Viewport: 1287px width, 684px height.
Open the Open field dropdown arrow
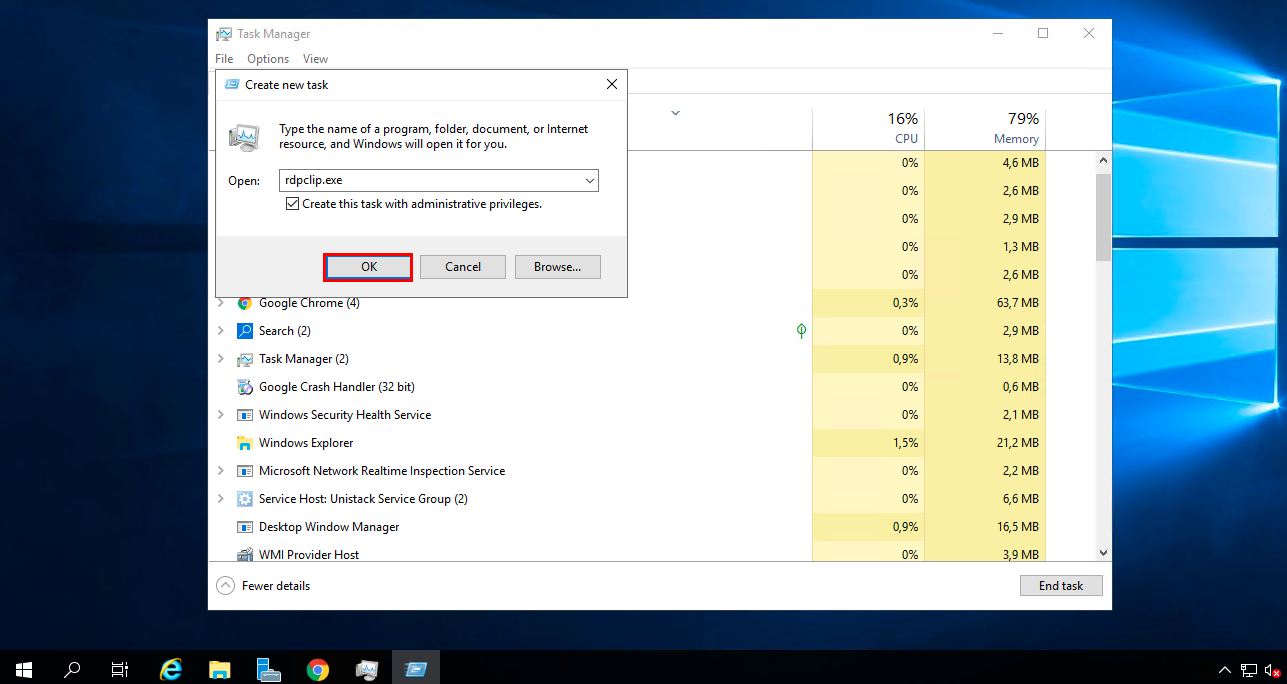[589, 181]
